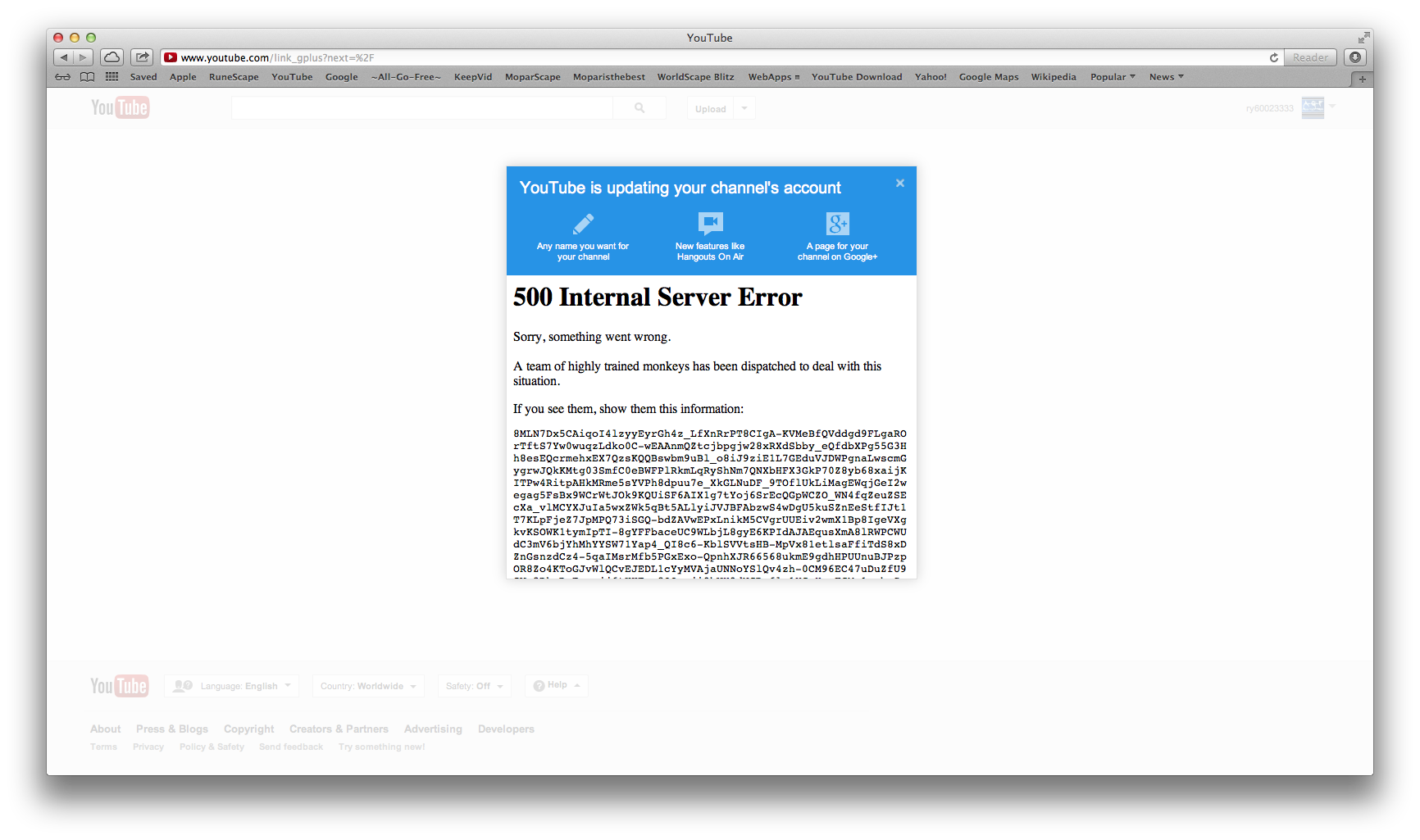Screen dimensions: 1420x840
Task: Click the Google+ page icon
Action: pyautogui.click(x=837, y=224)
